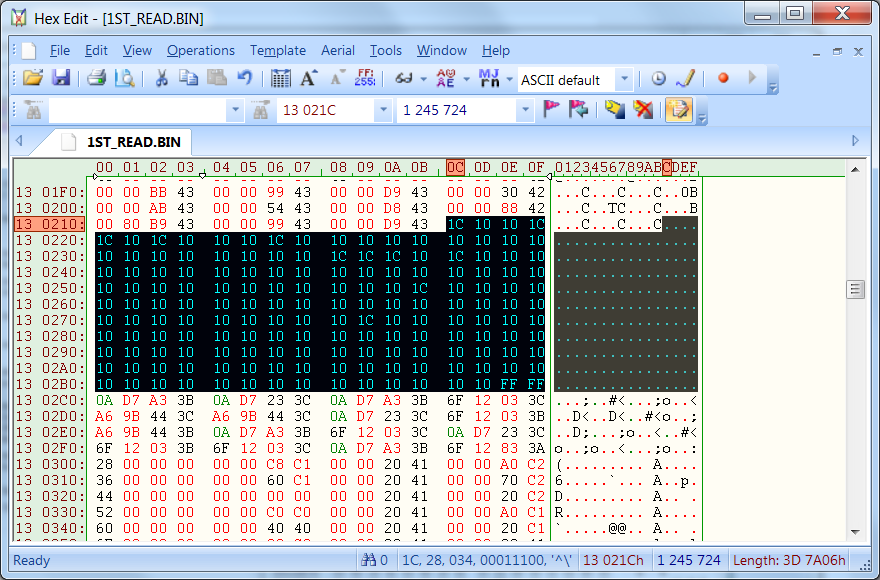Save the file with floppy disk icon

point(61,78)
